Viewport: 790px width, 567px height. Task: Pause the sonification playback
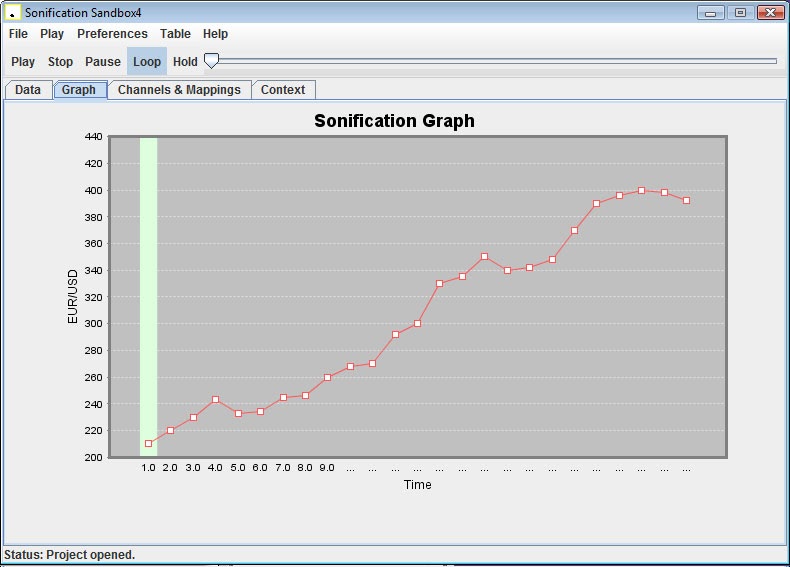pos(103,62)
